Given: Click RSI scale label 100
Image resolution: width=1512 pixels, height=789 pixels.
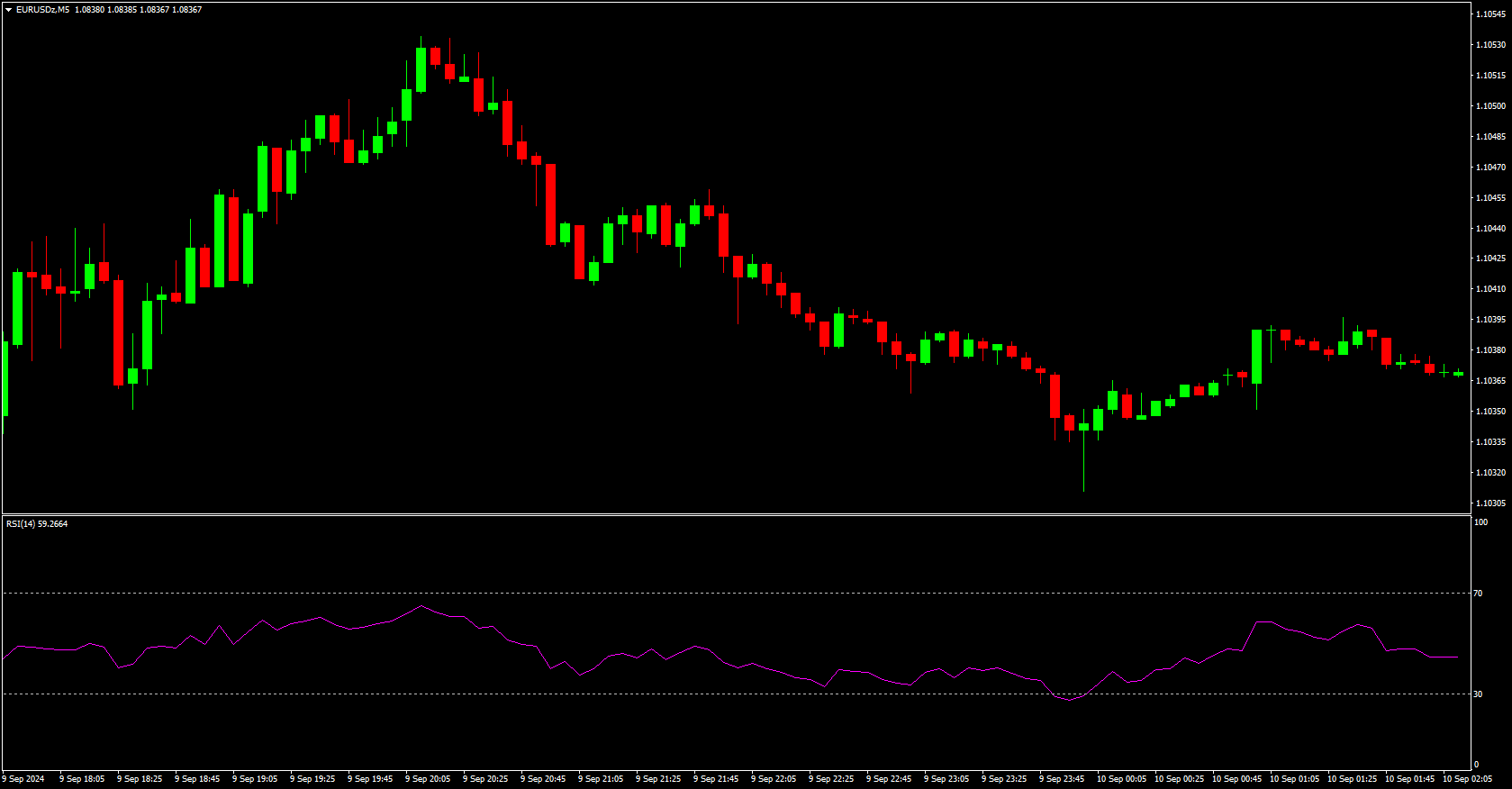Looking at the screenshot, I should coord(1480,522).
